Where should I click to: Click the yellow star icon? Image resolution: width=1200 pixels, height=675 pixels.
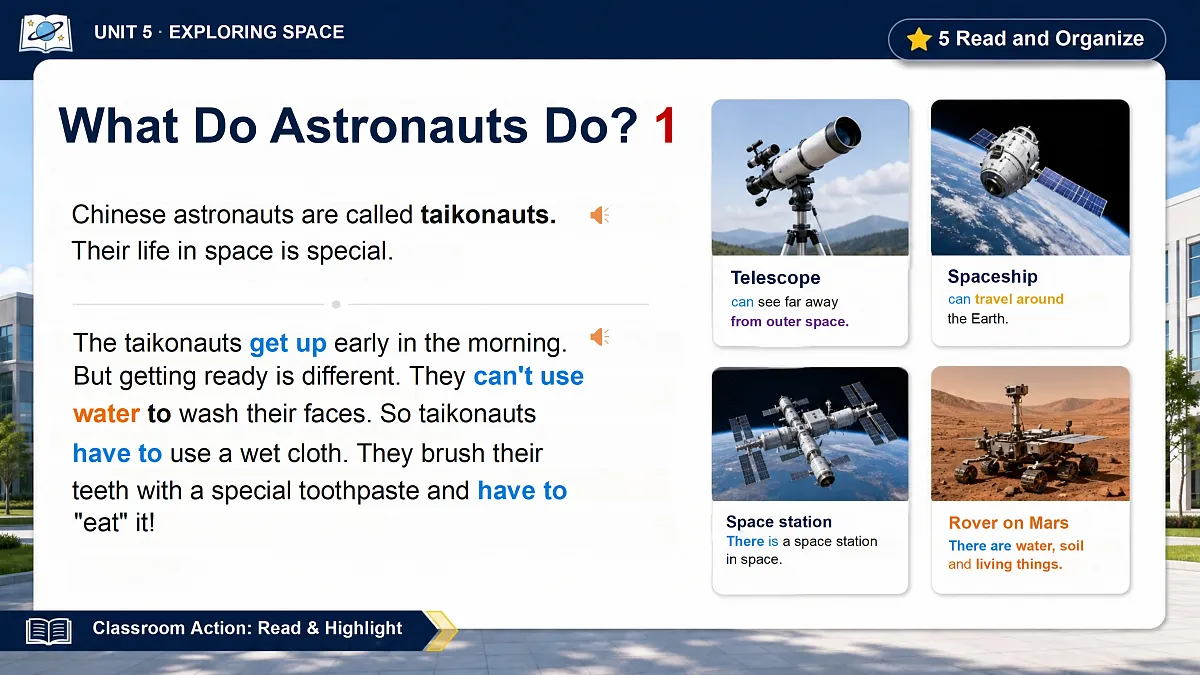pyautogui.click(x=918, y=39)
